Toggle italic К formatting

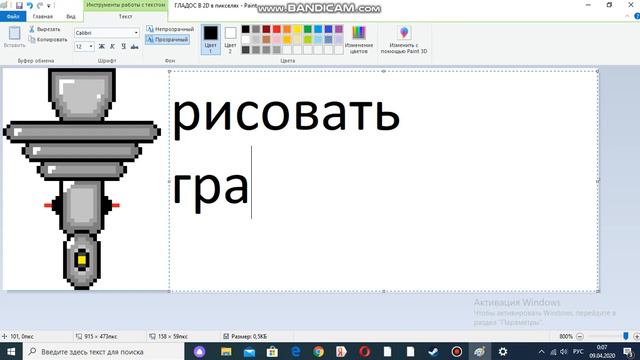pos(112,47)
